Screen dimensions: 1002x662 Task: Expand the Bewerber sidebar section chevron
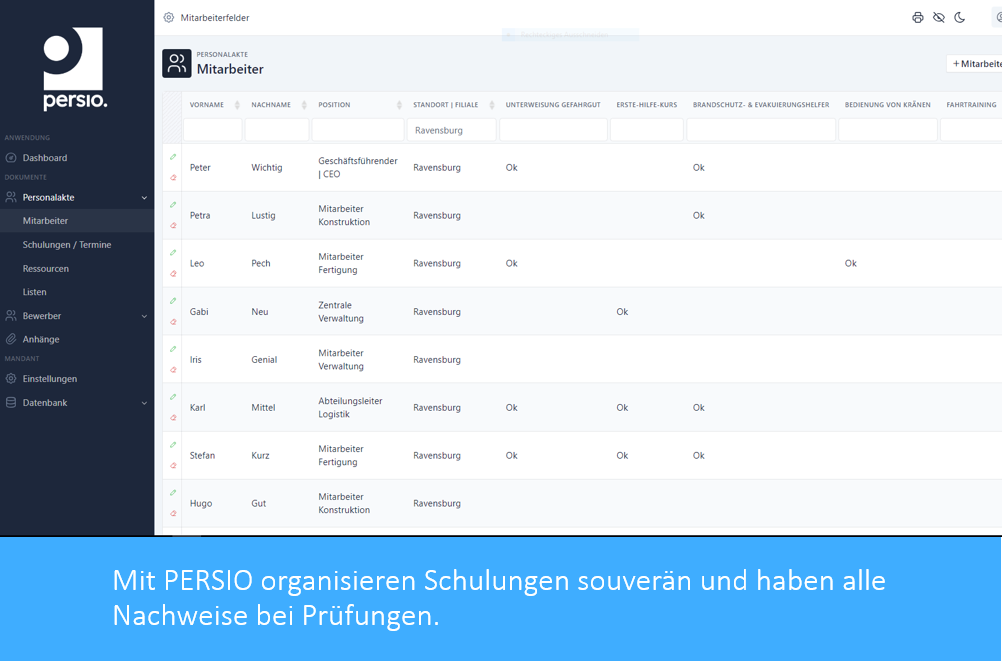pos(144,316)
